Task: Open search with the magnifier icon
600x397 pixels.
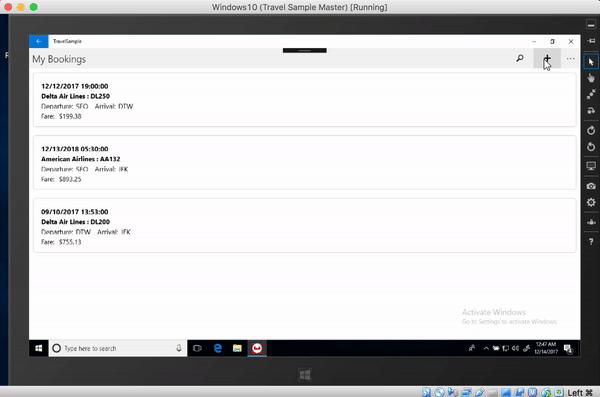Action: click(x=520, y=59)
